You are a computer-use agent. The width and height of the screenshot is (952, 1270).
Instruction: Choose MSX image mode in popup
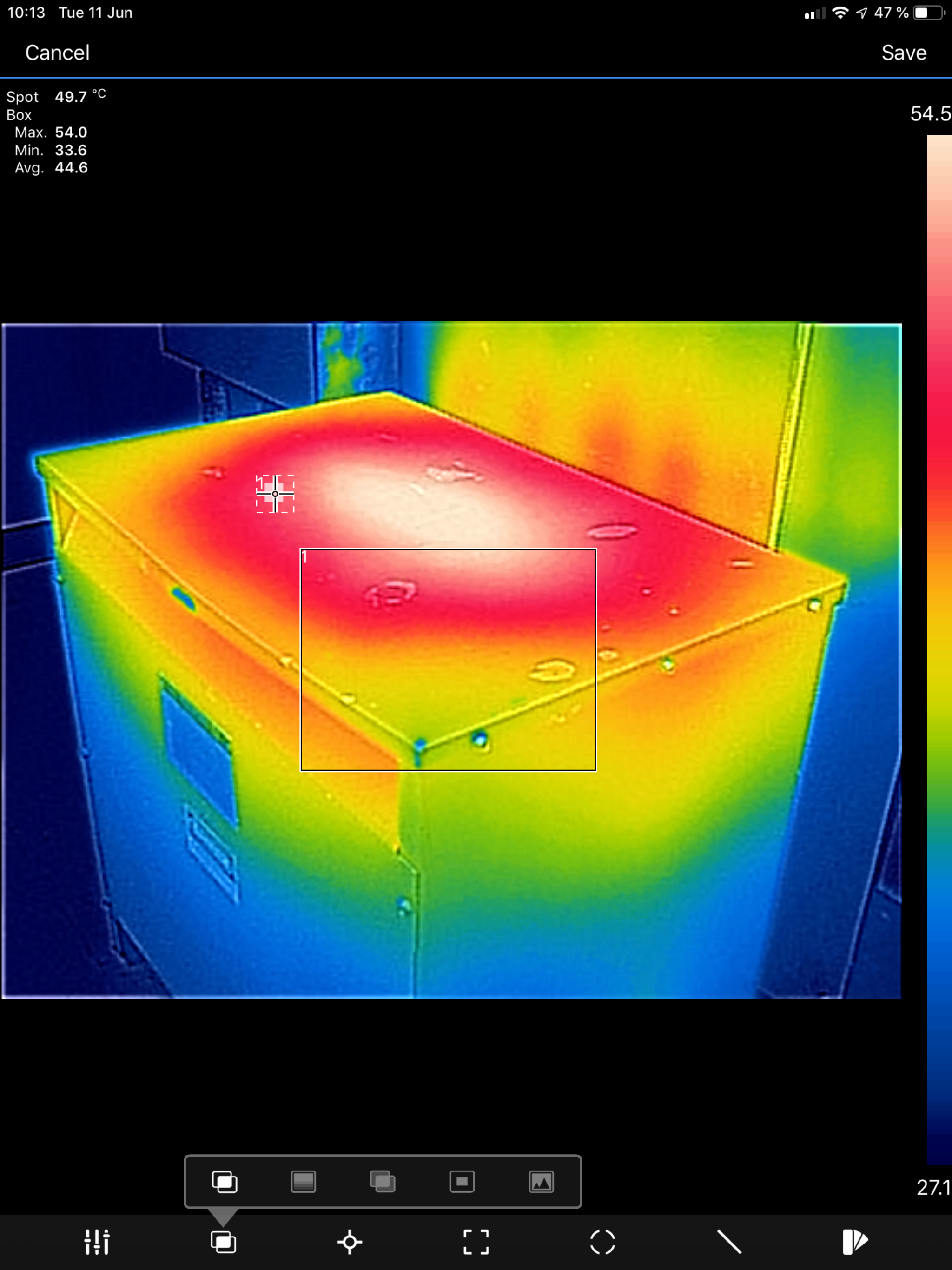pos(224,1182)
